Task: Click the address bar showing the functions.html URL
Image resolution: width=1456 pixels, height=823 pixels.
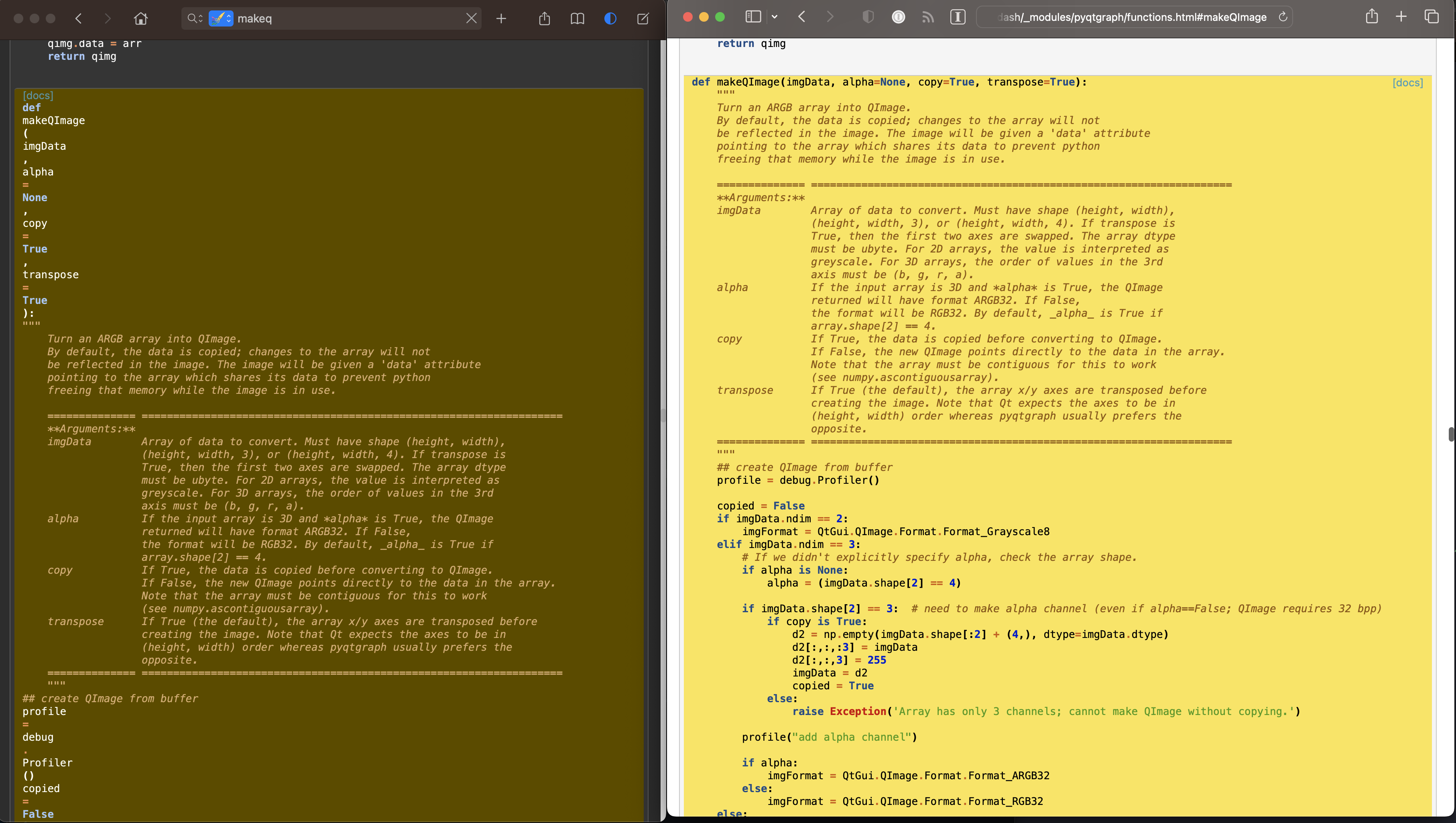Action: [1131, 17]
